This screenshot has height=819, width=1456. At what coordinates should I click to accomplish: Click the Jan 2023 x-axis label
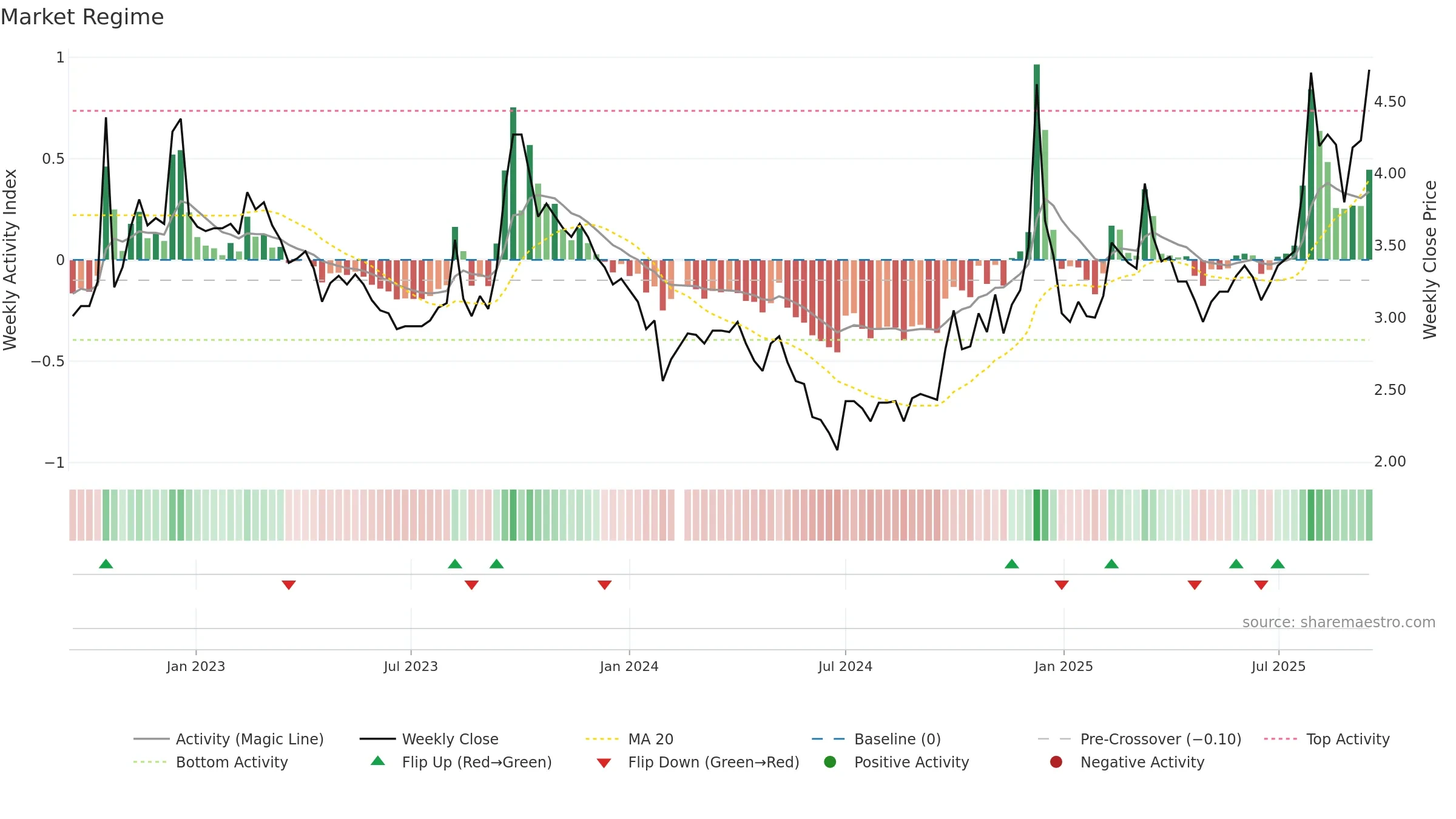196,666
